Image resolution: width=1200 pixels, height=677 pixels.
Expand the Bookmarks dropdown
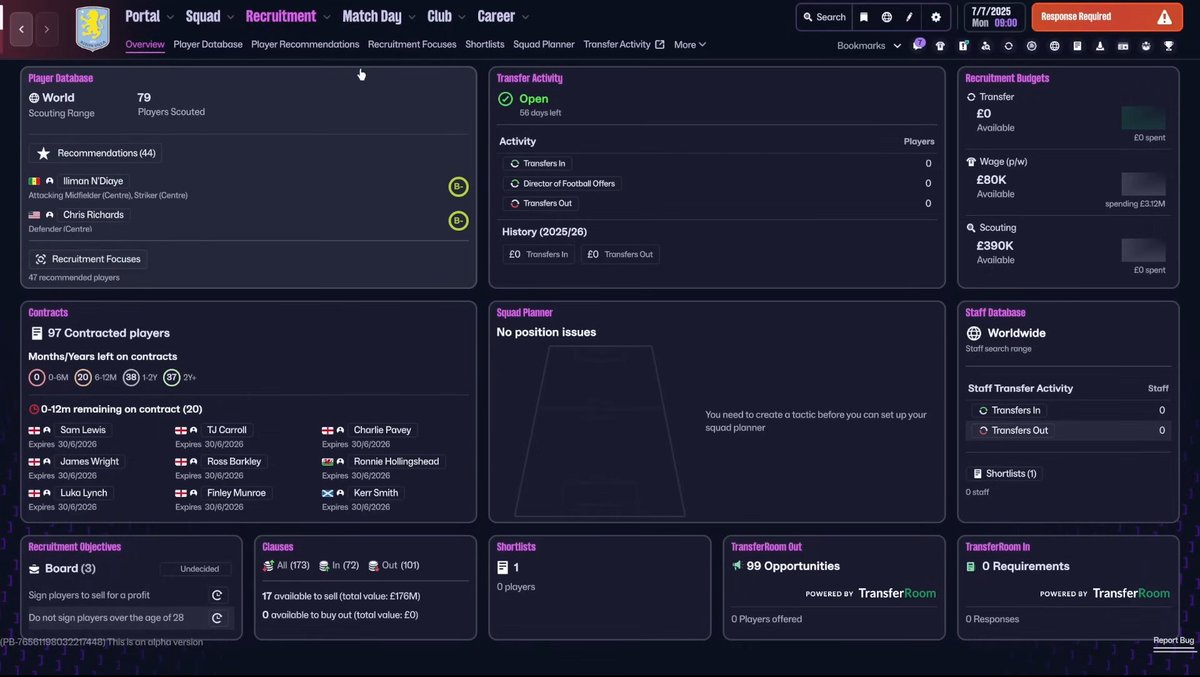pyautogui.click(x=868, y=46)
